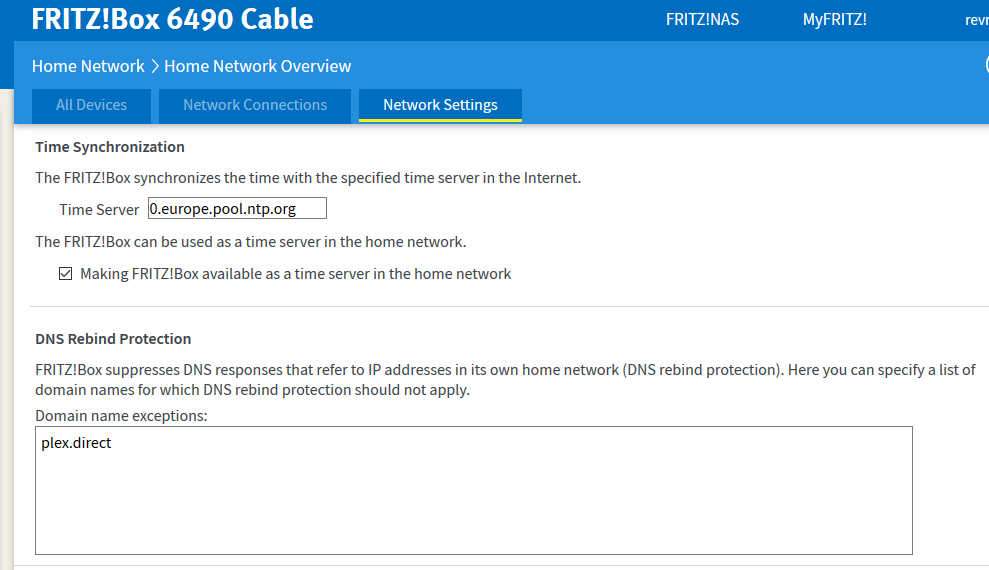
Task: Open the user menu starting with 'rev'
Action: [976, 20]
